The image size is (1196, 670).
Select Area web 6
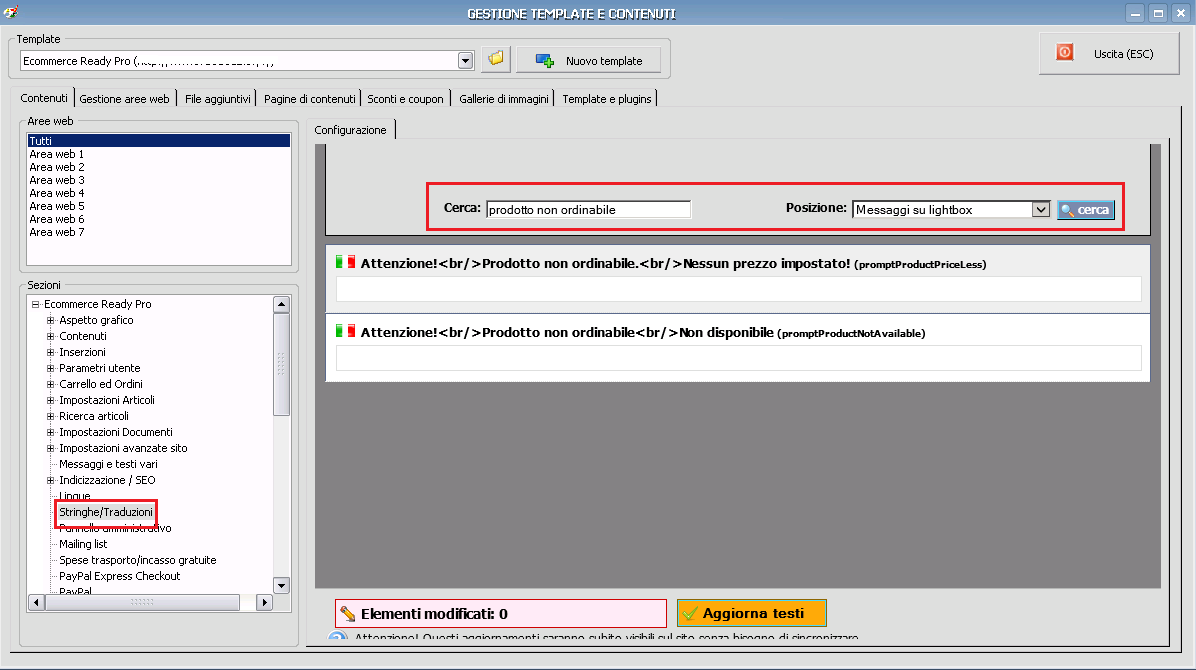(56, 219)
